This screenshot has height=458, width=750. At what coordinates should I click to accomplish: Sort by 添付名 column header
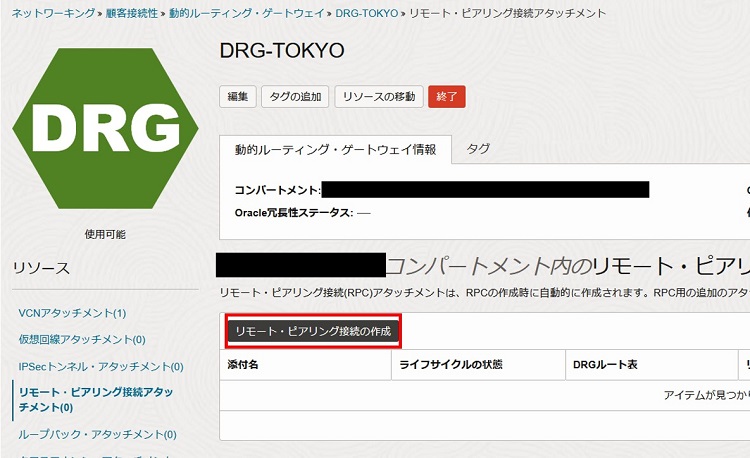244,366
